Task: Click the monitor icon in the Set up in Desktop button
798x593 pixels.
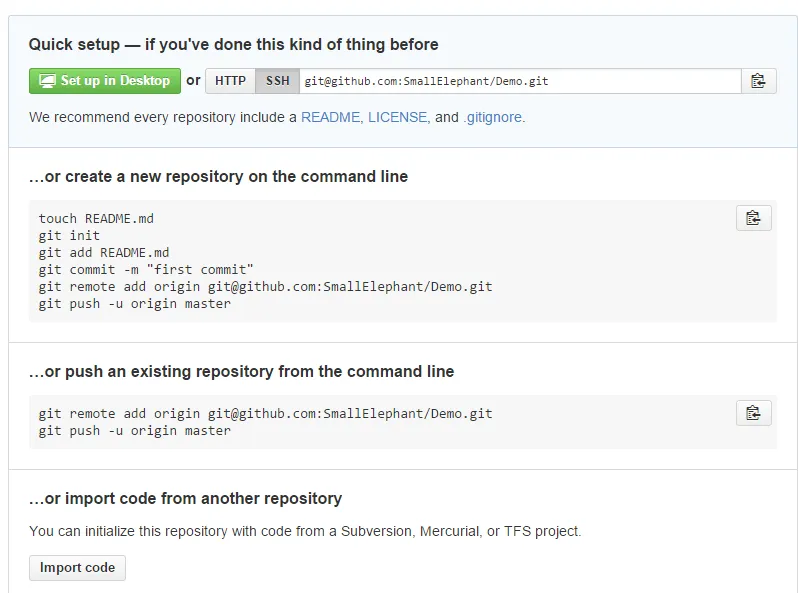Action: pos(47,81)
